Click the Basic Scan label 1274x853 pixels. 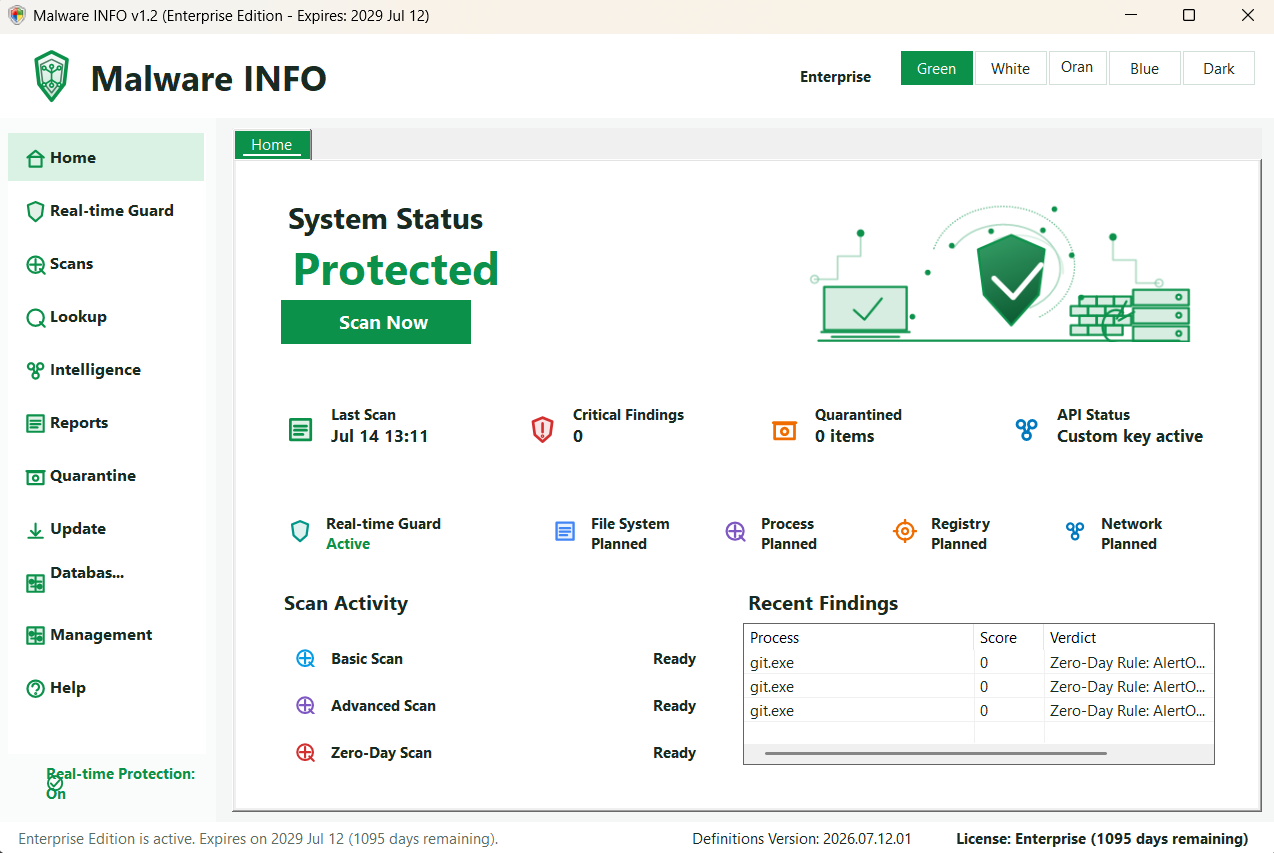pyautogui.click(x=367, y=659)
